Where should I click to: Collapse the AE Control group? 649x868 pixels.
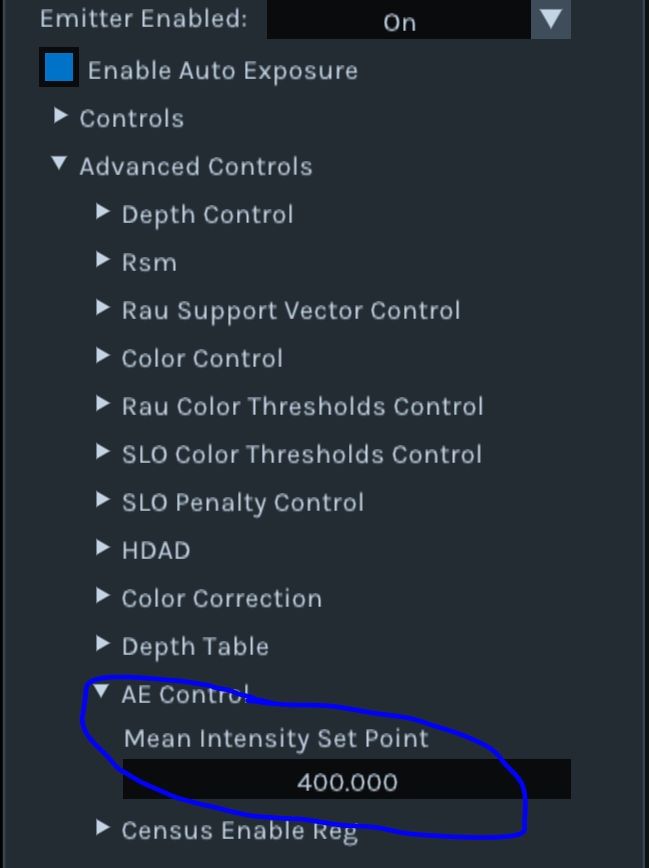click(102, 693)
